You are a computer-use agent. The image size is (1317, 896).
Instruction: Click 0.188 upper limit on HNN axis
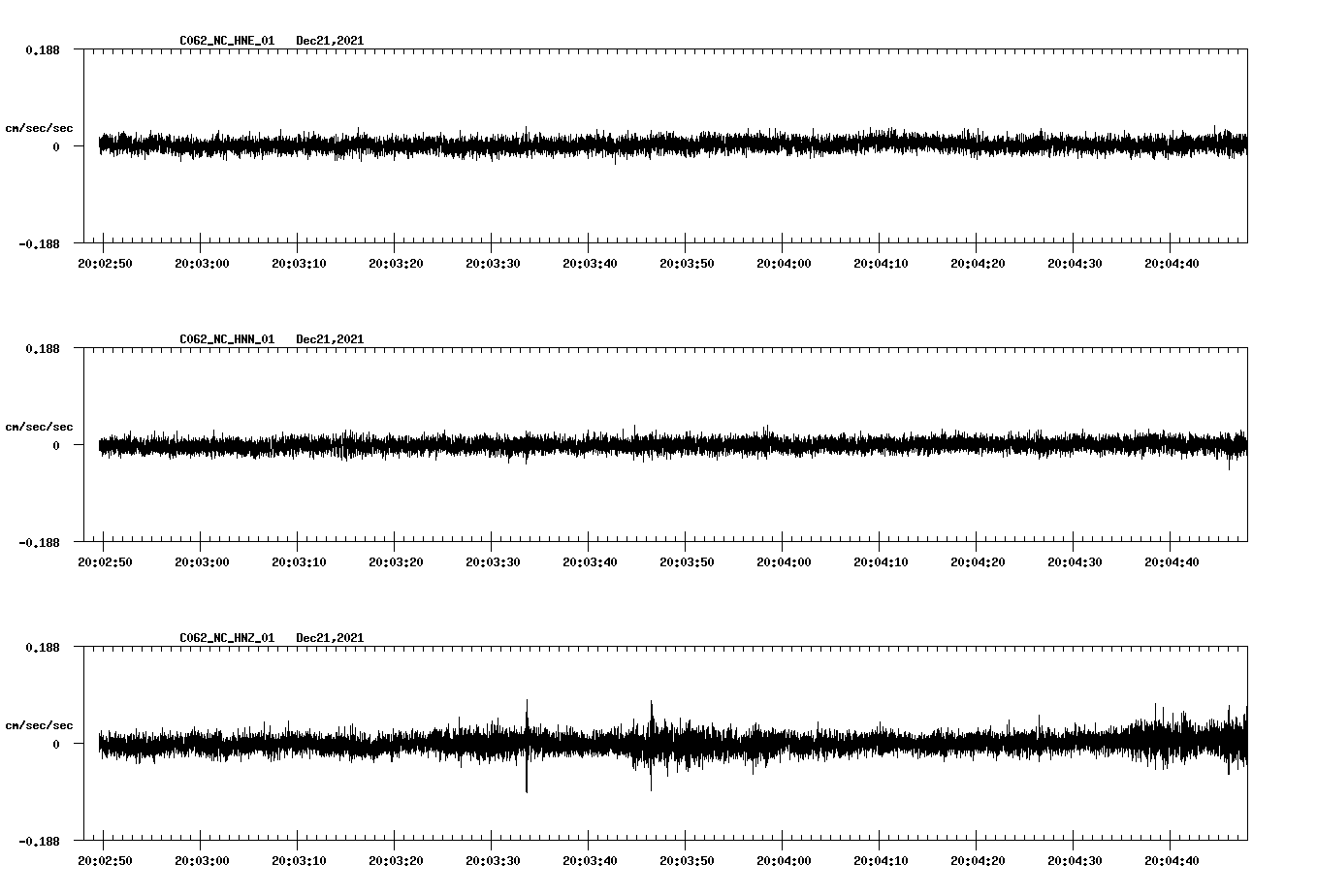42,348
